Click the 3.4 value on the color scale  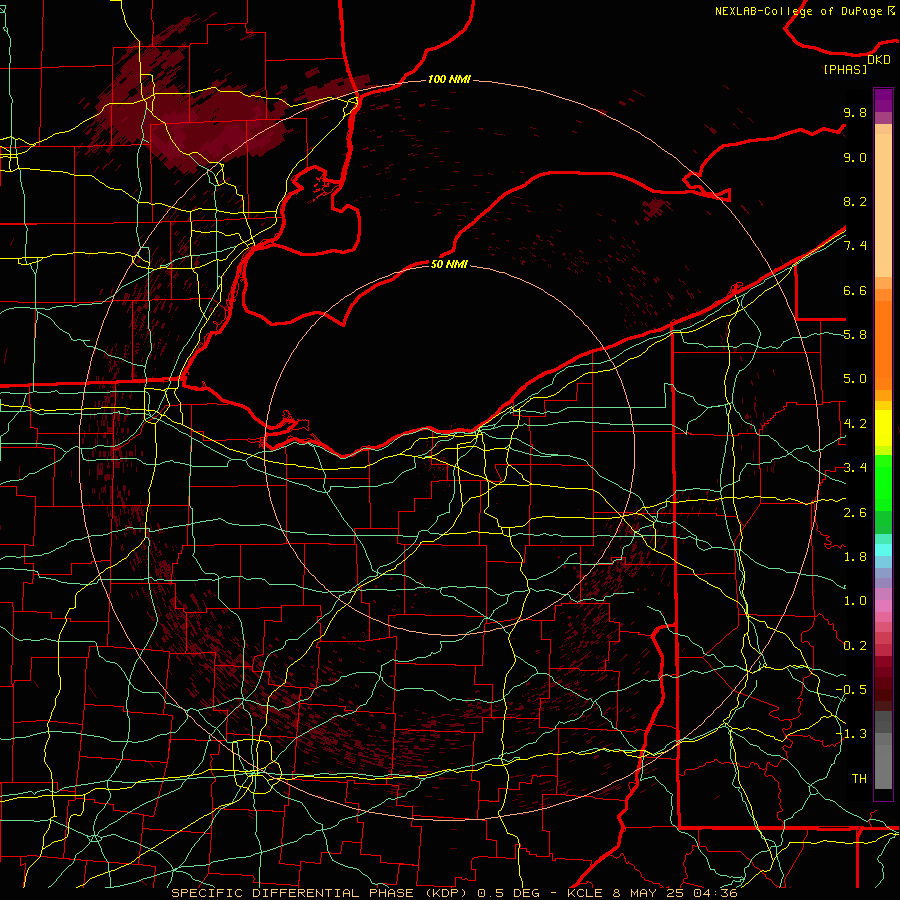[x=855, y=468]
